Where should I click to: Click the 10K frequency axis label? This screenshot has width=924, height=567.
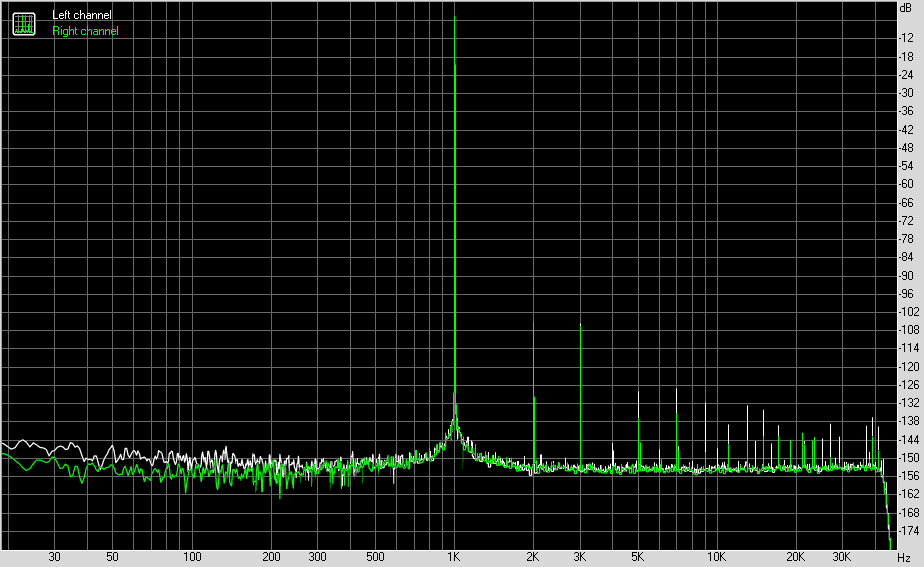[x=717, y=557]
